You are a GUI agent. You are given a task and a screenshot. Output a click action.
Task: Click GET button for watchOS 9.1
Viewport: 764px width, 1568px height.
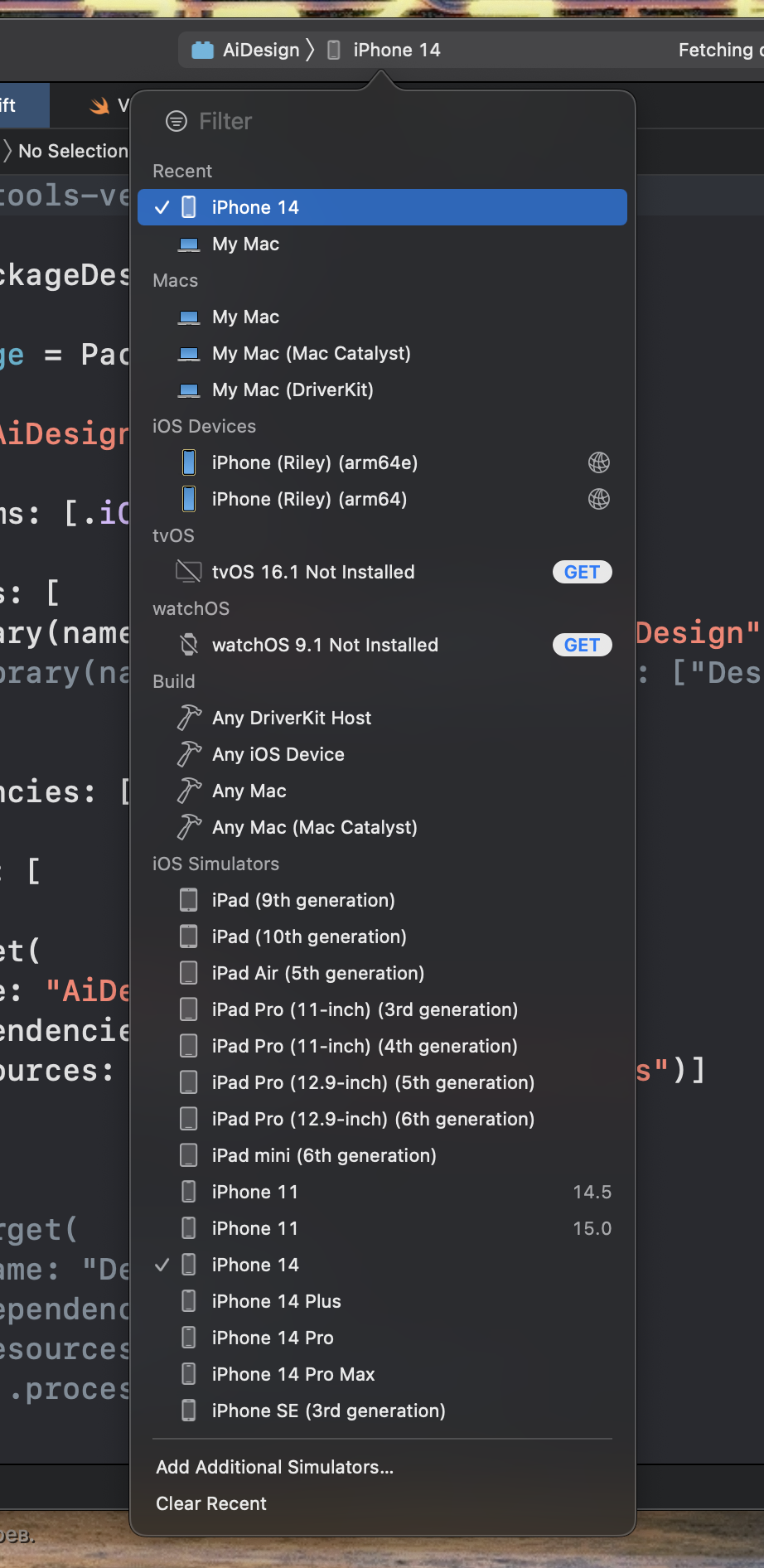point(582,645)
